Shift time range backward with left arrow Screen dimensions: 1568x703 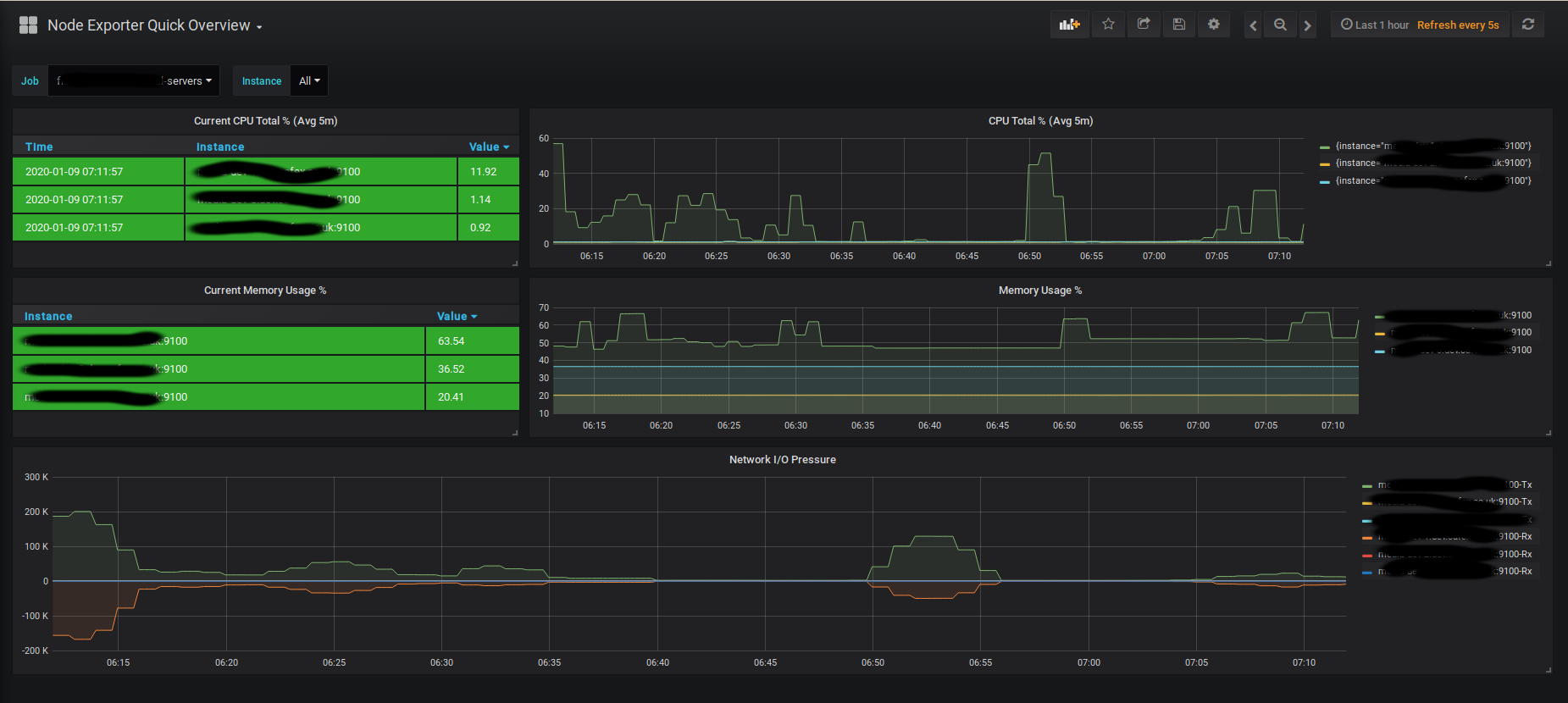point(1254,25)
